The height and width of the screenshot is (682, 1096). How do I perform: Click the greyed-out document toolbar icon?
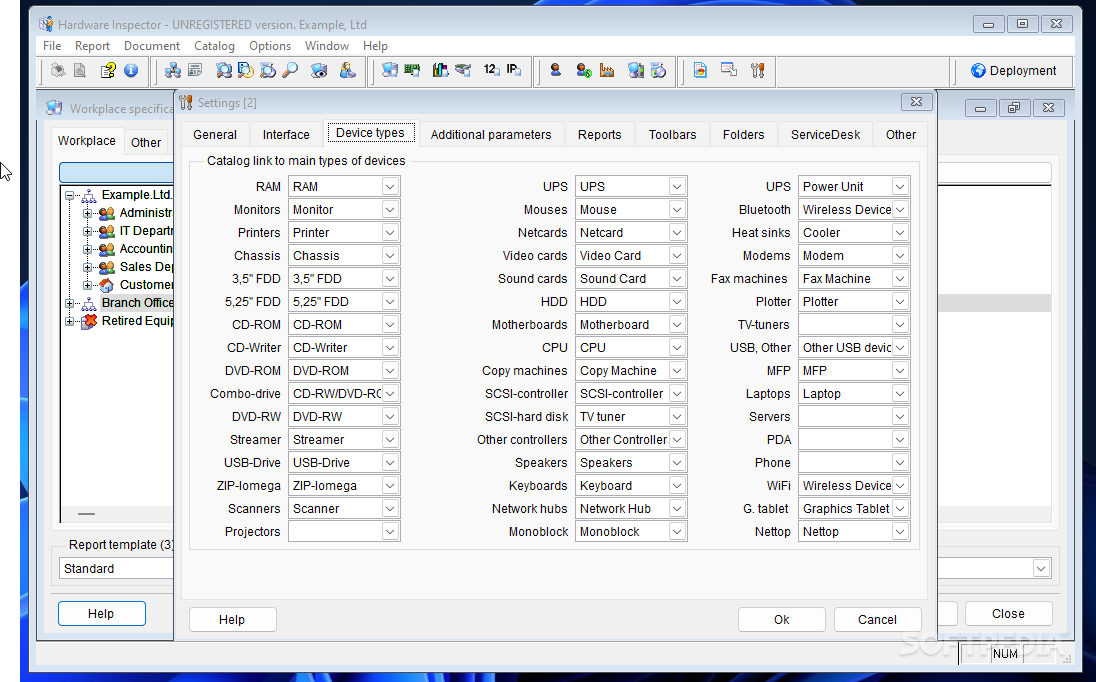coord(80,71)
